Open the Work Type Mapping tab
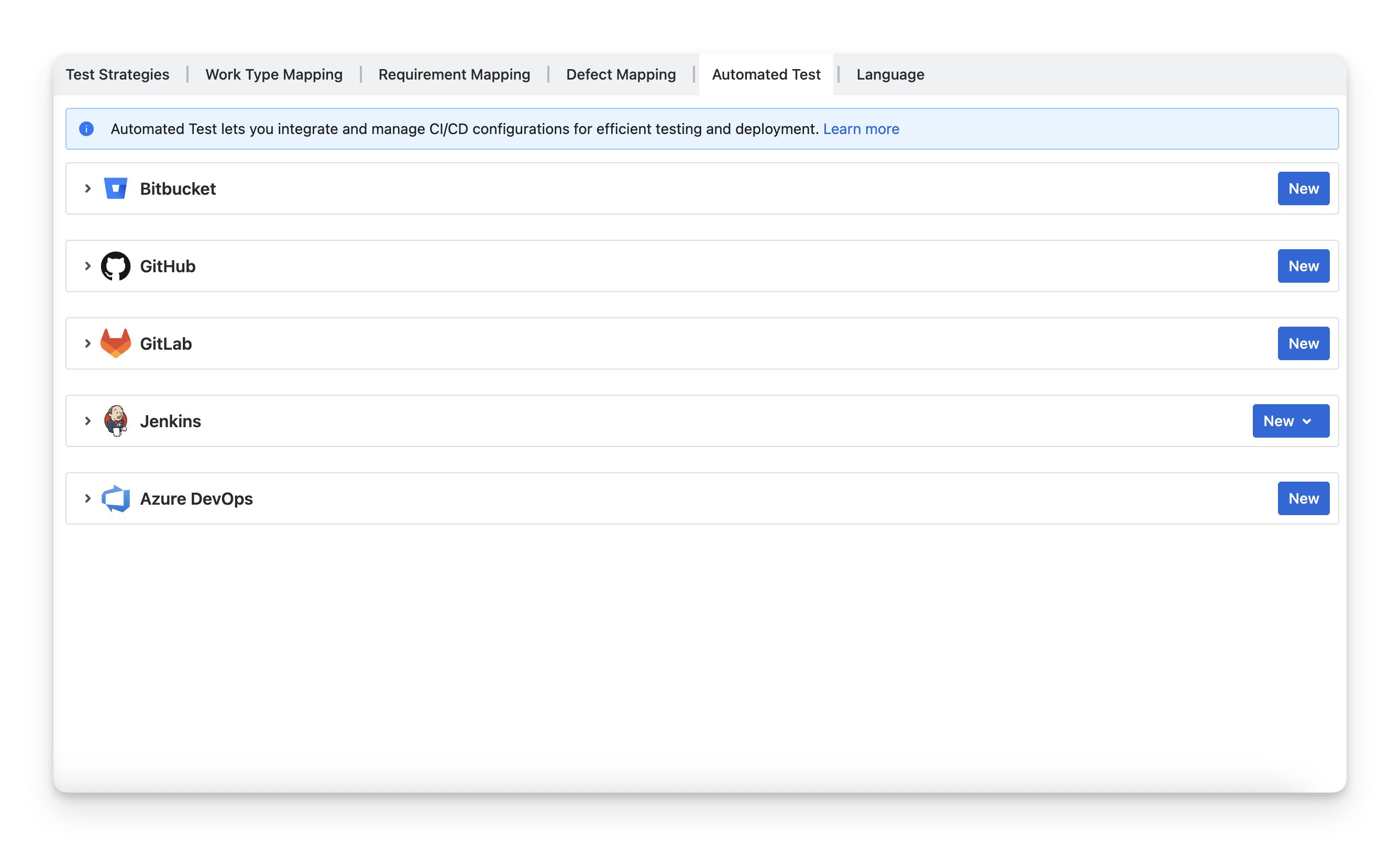1400x846 pixels. [274, 74]
